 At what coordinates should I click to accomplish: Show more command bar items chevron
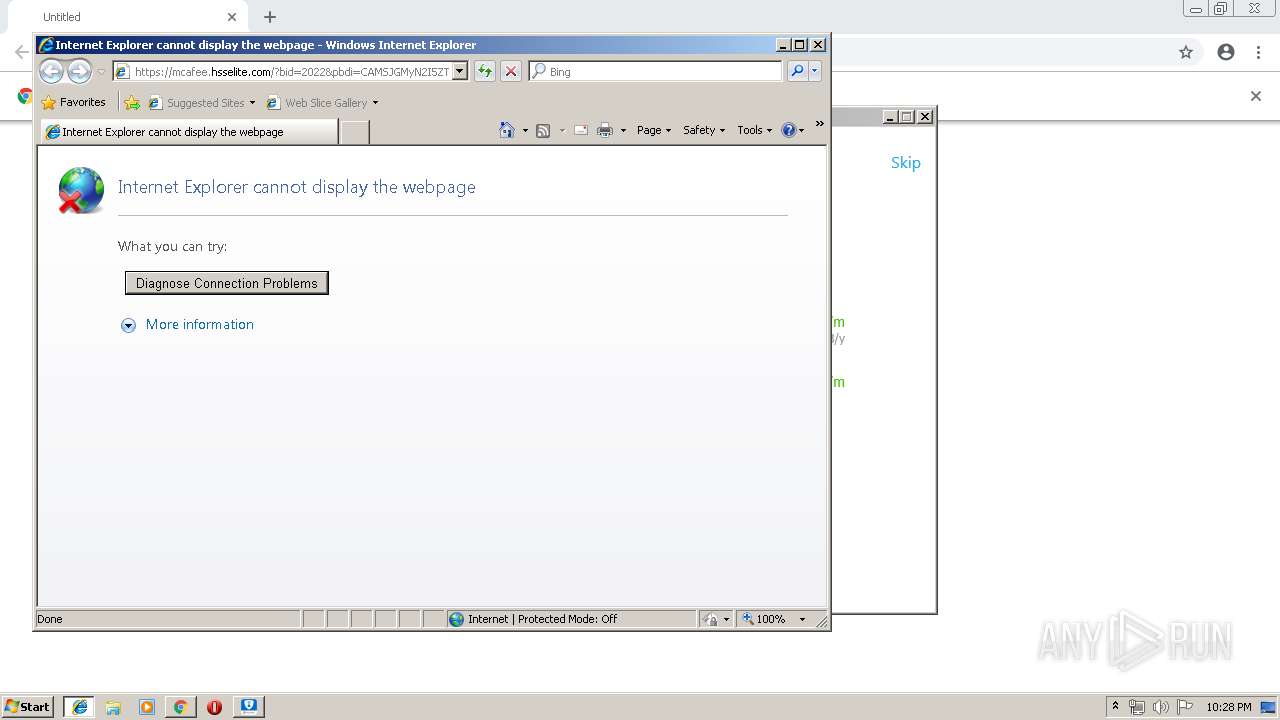[820, 124]
